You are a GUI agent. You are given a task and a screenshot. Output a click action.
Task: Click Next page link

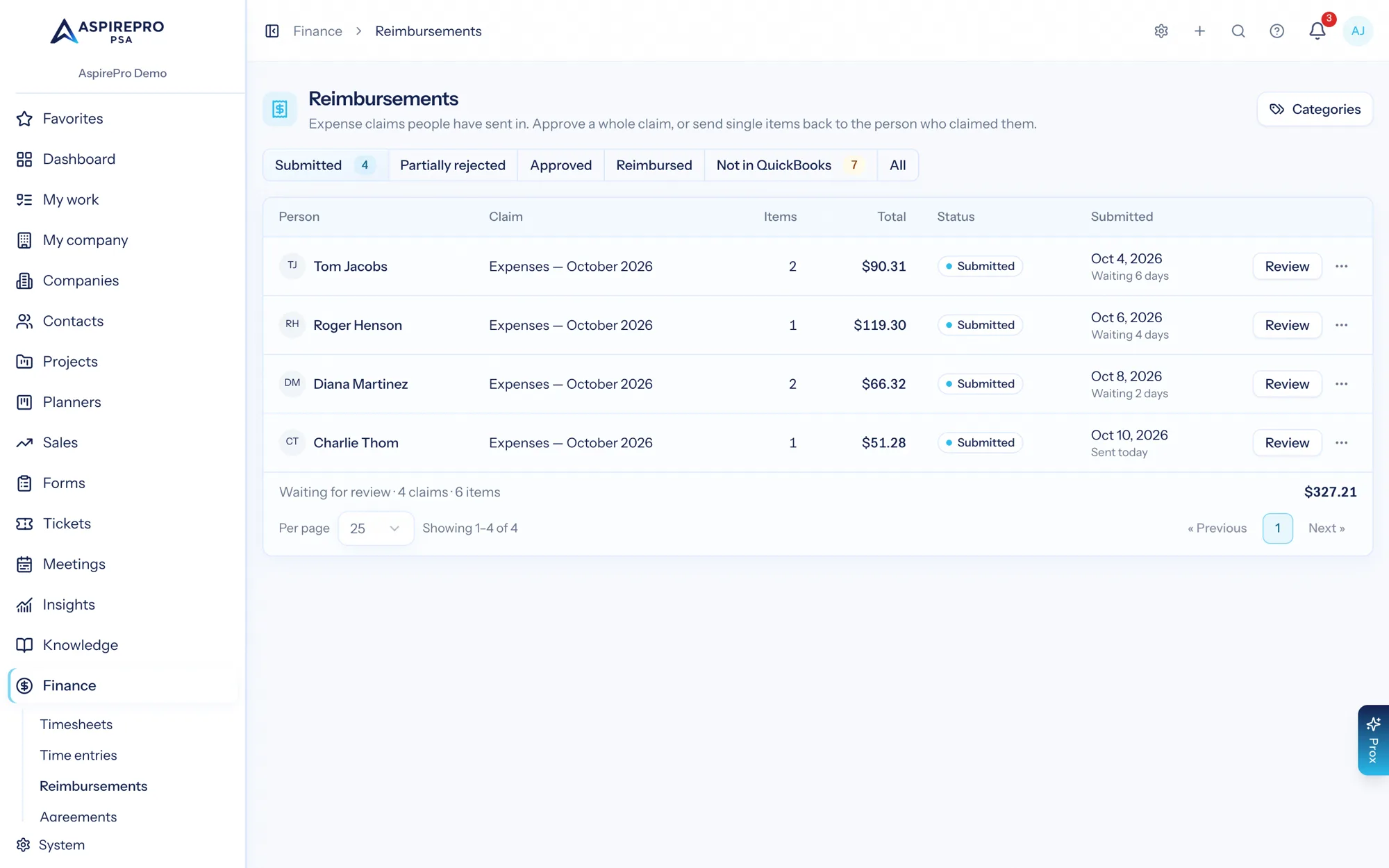coord(1326,528)
